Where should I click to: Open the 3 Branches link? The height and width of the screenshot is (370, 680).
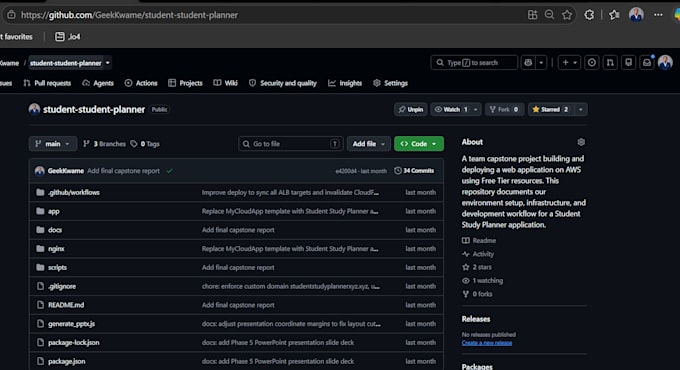[105, 144]
